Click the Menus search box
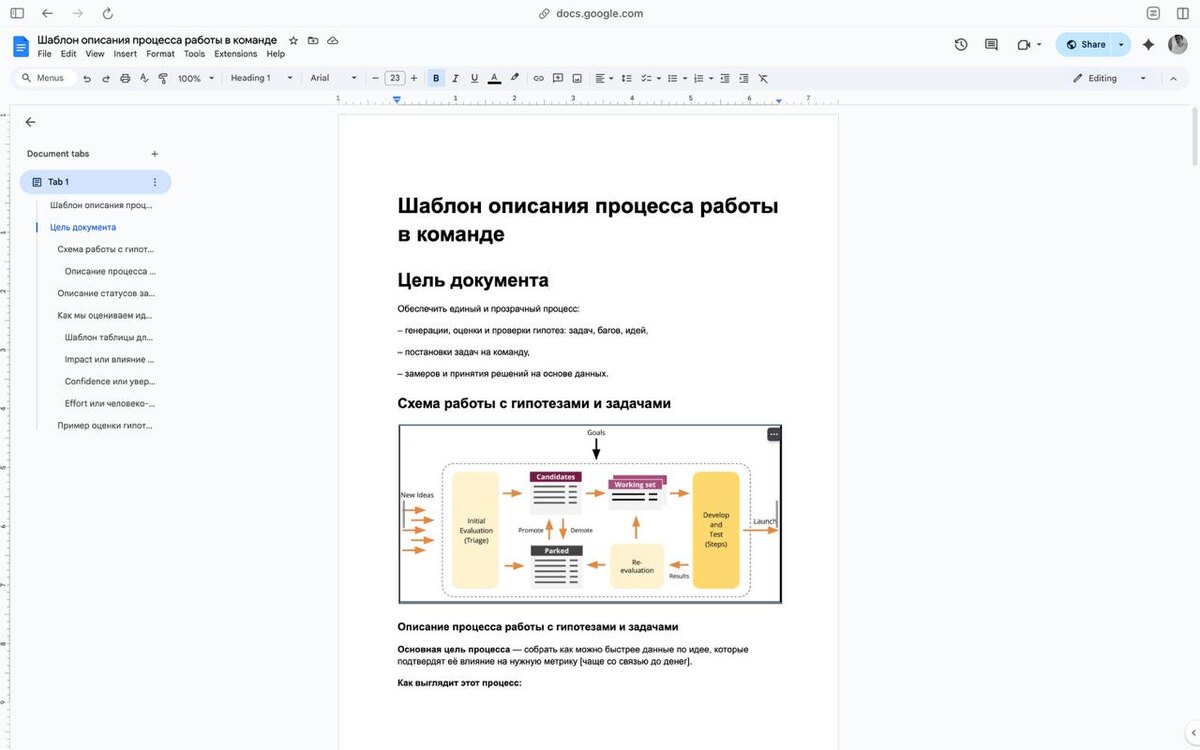 click(x=45, y=78)
